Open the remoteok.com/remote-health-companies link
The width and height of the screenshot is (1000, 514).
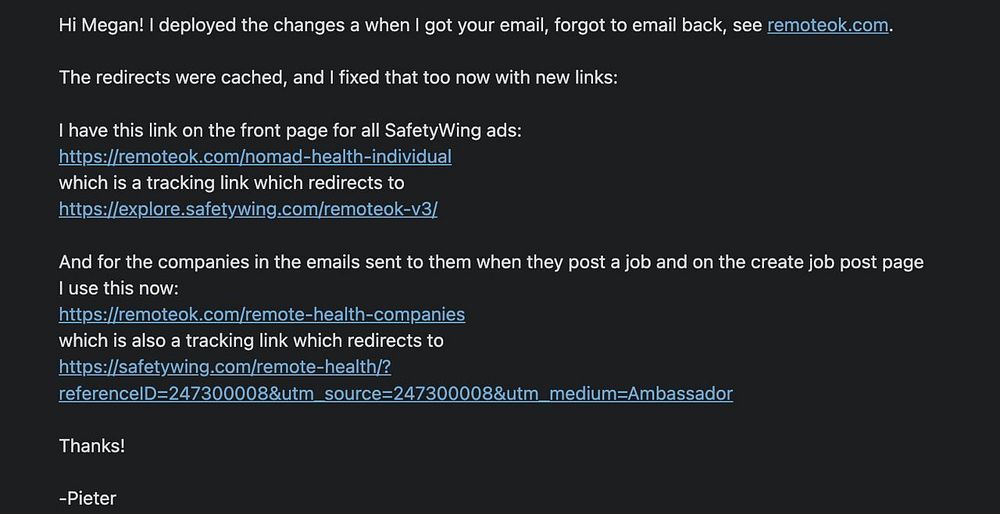pos(262,314)
